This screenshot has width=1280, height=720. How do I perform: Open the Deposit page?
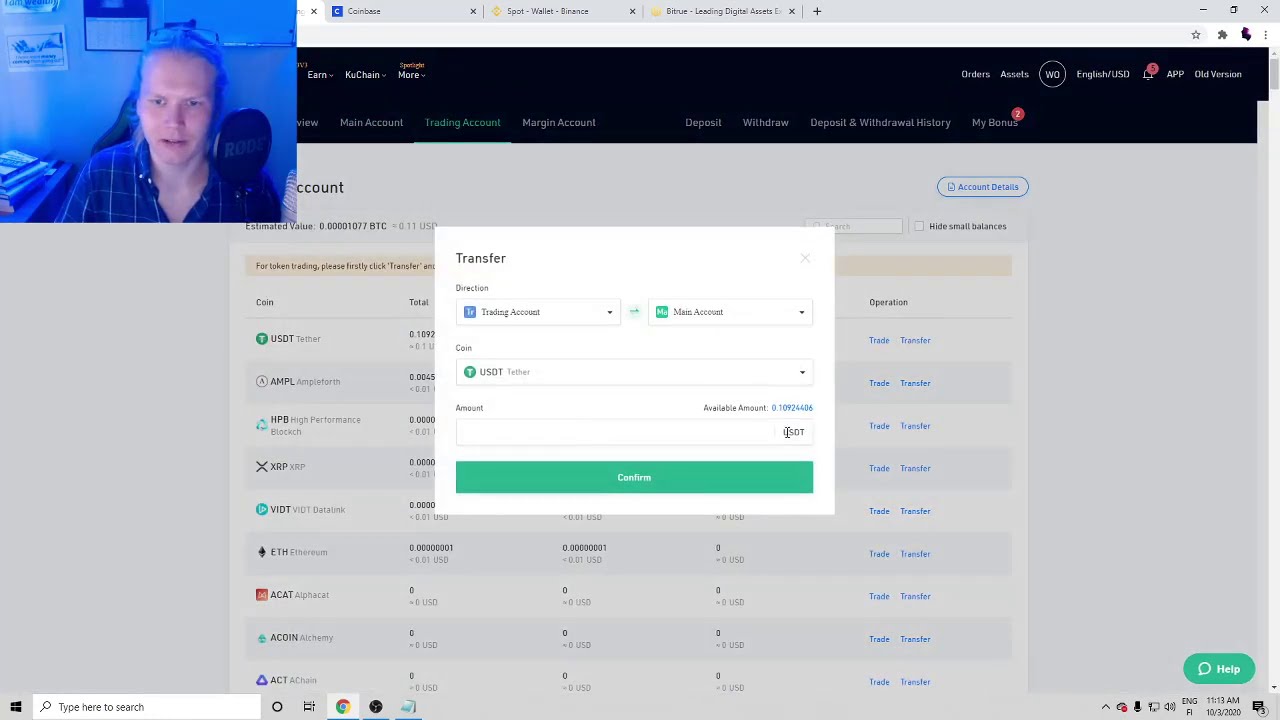pyautogui.click(x=703, y=122)
